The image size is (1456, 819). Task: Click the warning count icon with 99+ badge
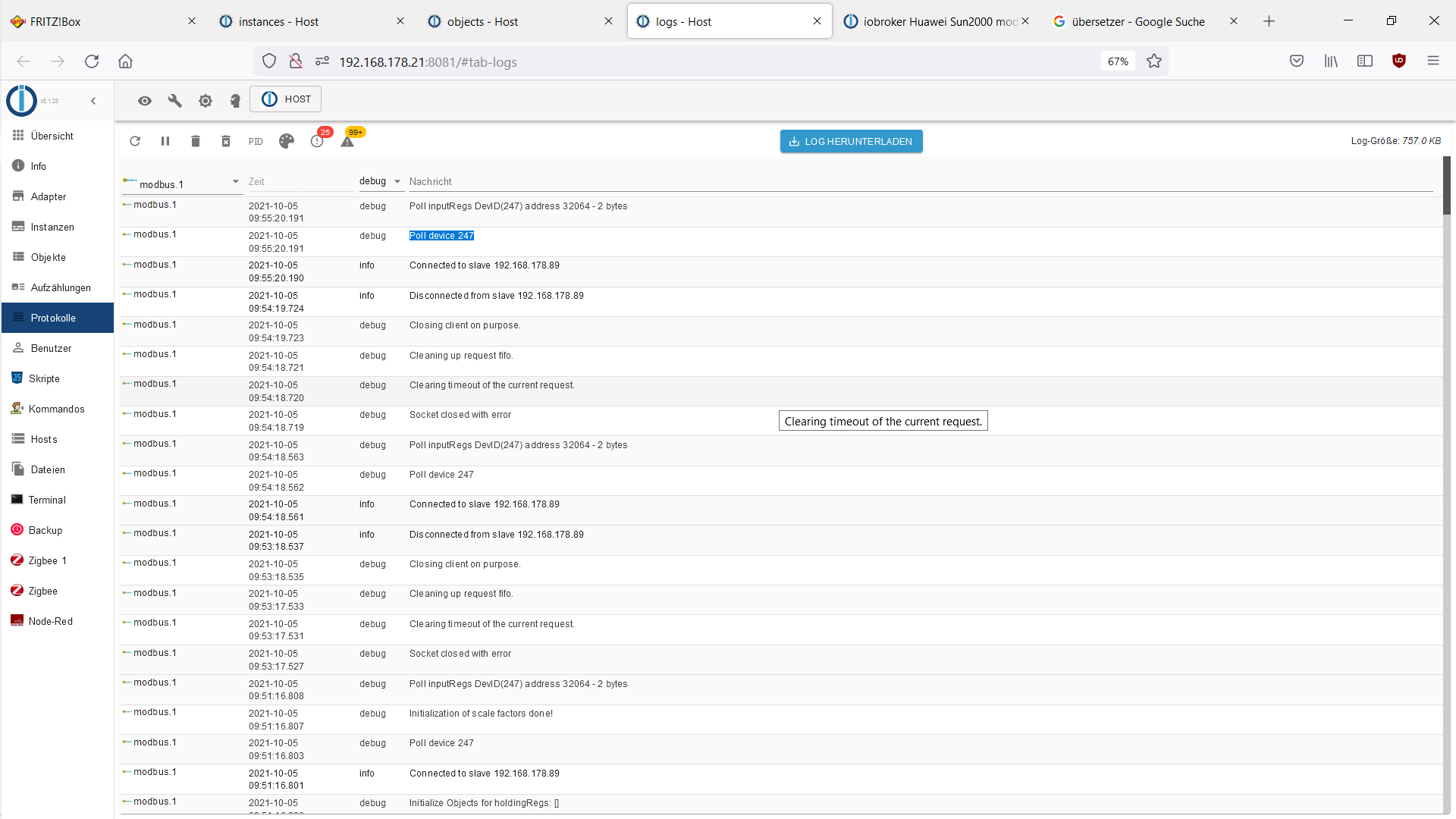[347, 142]
